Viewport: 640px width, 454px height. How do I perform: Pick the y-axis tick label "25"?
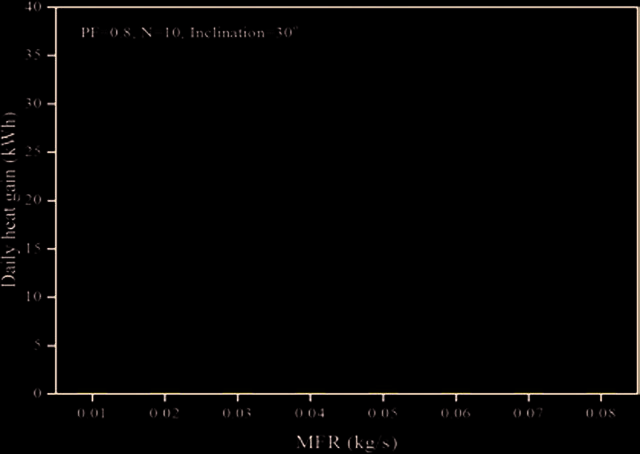(x=33, y=152)
